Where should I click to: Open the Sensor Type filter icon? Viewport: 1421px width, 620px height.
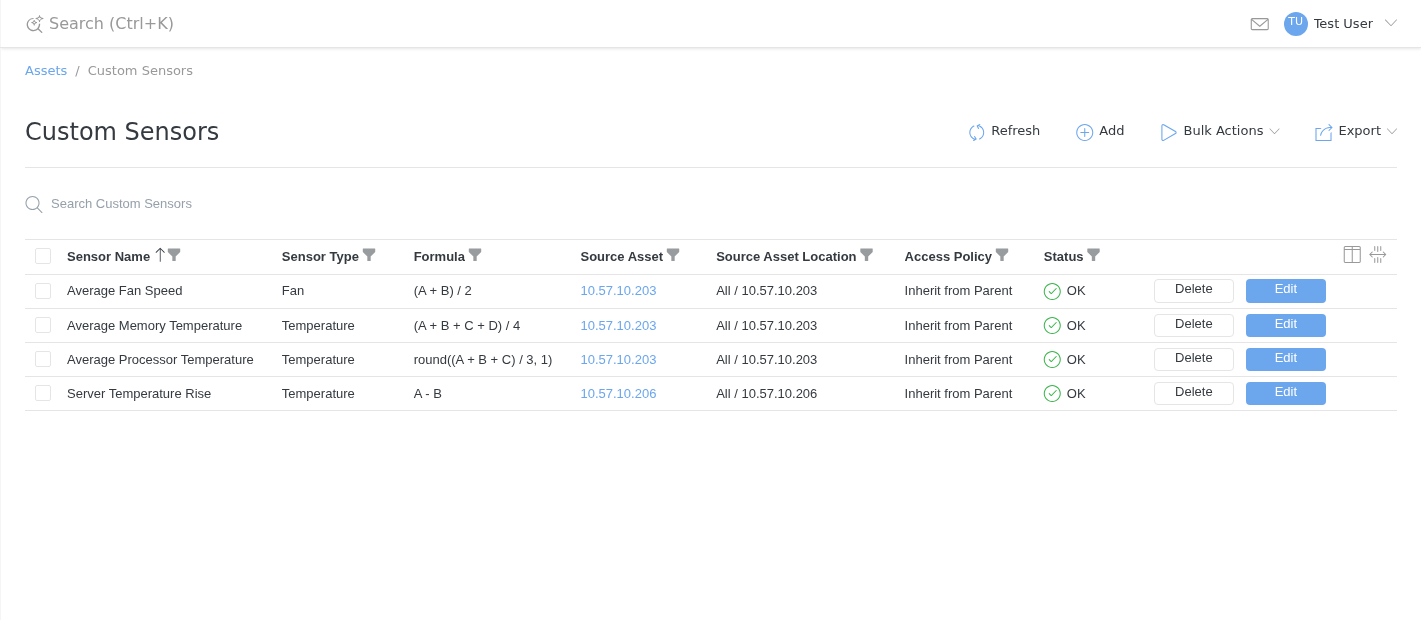point(369,255)
